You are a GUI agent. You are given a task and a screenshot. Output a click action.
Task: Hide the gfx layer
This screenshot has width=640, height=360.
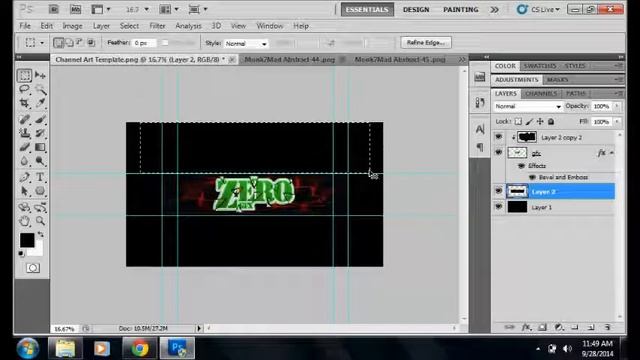point(498,153)
